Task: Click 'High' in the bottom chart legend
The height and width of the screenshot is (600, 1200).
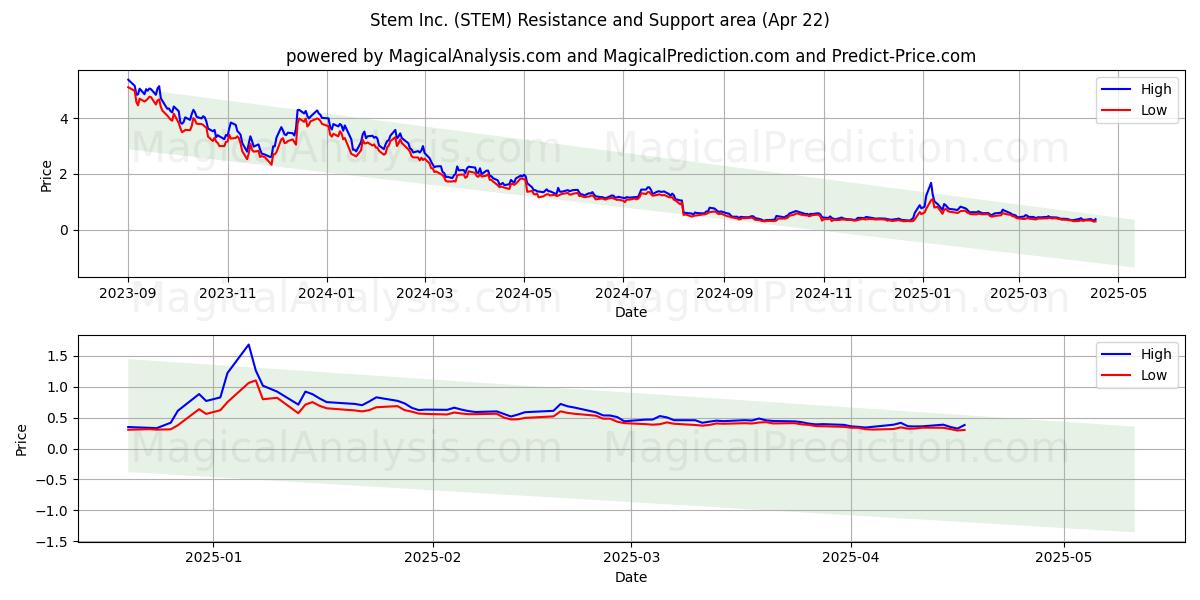Action: click(1156, 354)
